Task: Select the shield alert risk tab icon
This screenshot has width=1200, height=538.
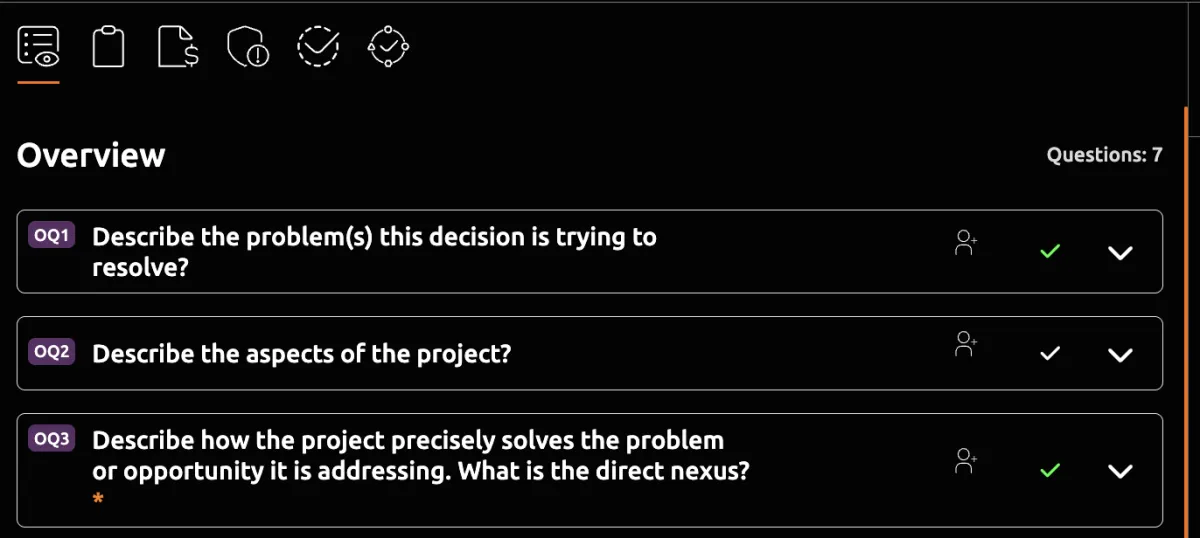Action: [248, 46]
